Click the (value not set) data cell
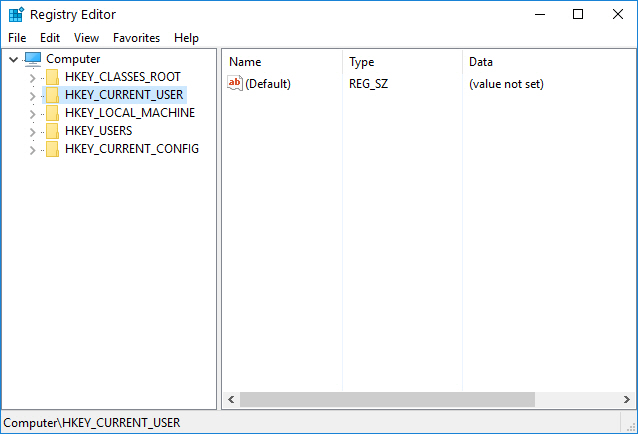This screenshot has height=434, width=638. coord(506,84)
